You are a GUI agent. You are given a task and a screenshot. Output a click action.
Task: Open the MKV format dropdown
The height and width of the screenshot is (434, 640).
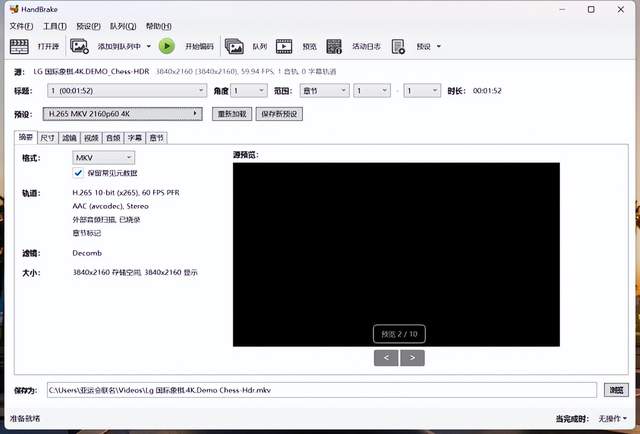click(x=104, y=158)
